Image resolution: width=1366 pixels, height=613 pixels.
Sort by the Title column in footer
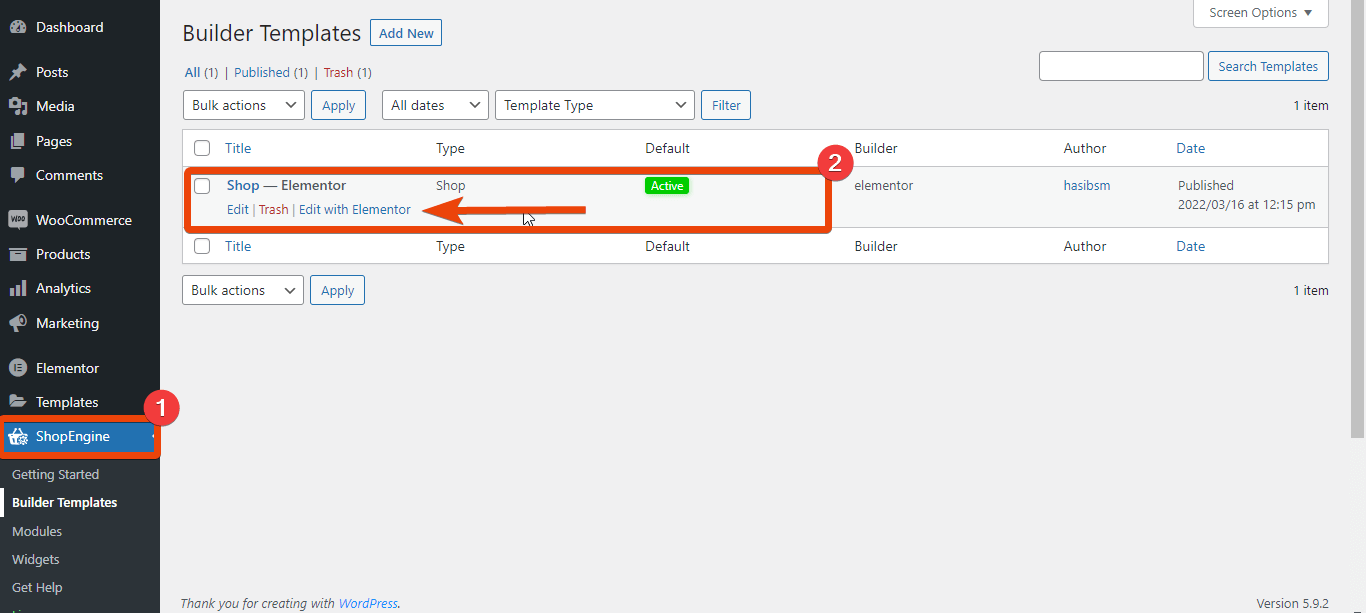click(238, 246)
